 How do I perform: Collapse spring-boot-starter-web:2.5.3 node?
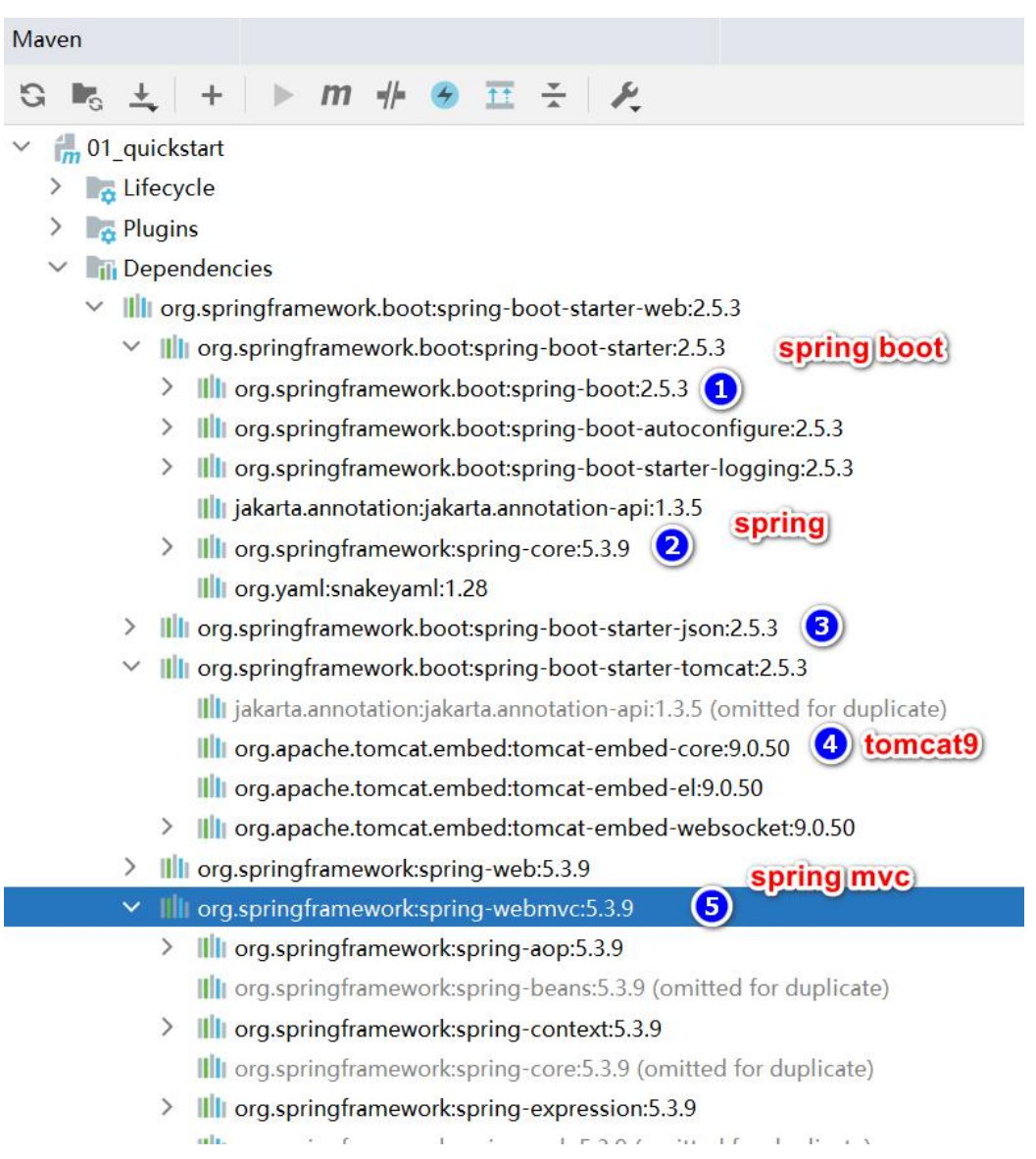(95, 306)
